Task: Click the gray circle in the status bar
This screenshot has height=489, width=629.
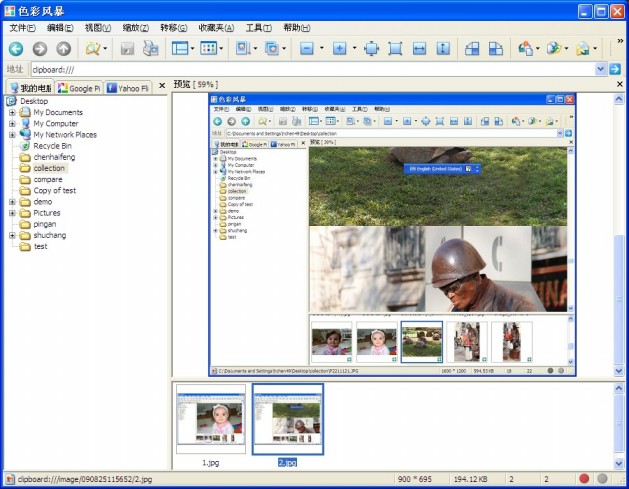Action: coord(603,479)
